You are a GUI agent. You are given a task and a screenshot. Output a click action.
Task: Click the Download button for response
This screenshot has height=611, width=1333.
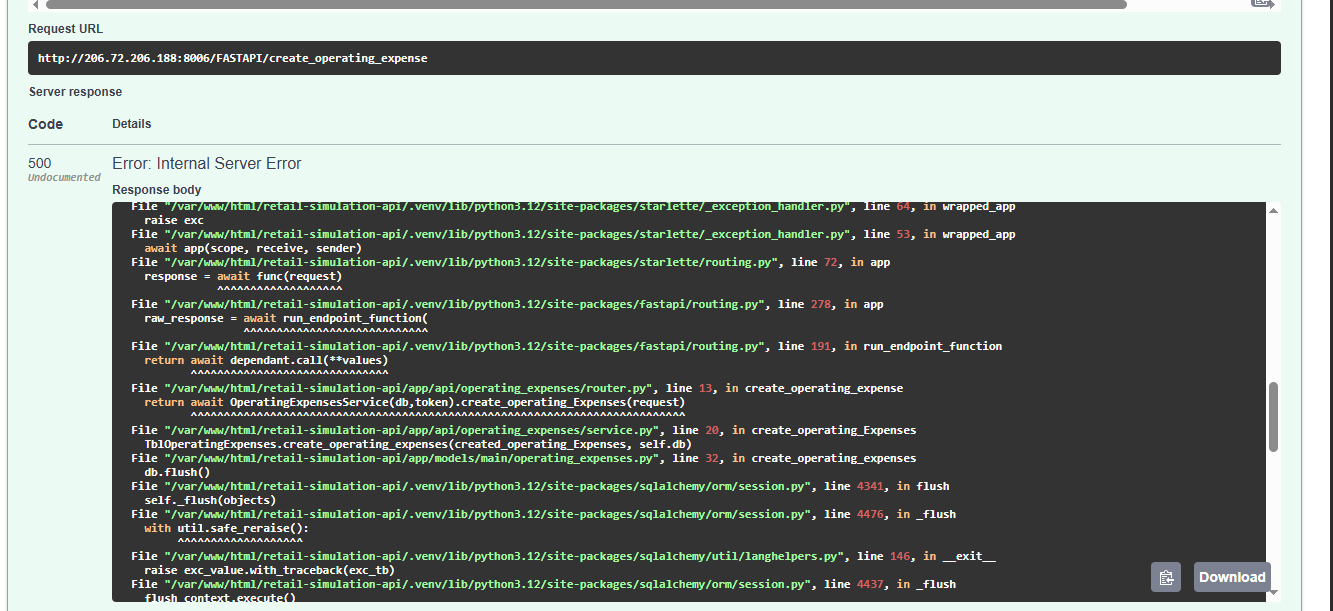point(1232,577)
